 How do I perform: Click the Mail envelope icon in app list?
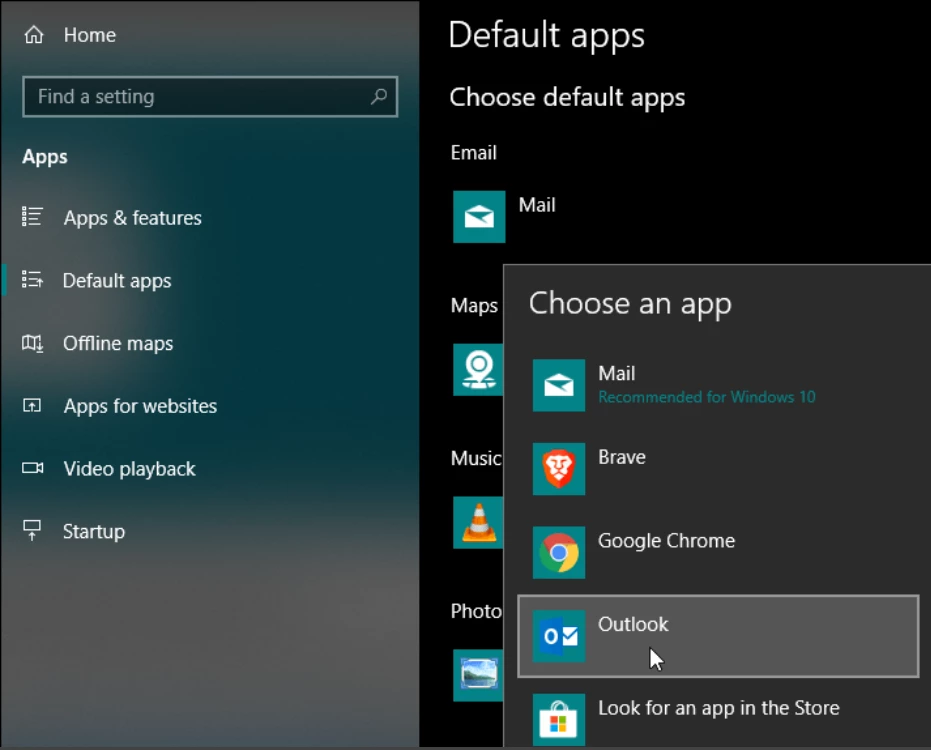559,385
